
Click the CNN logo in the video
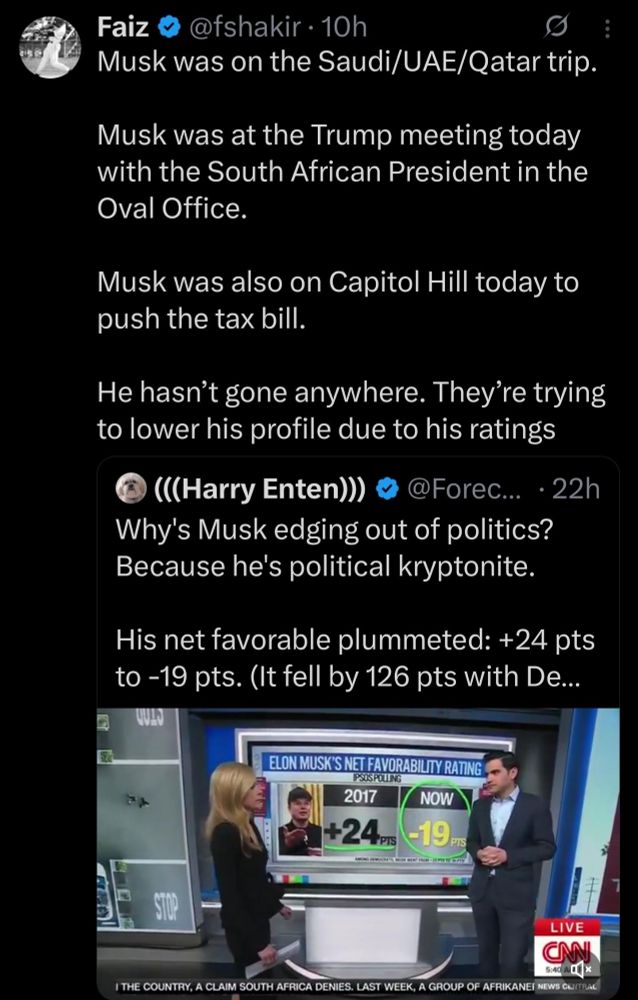[x=568, y=949]
